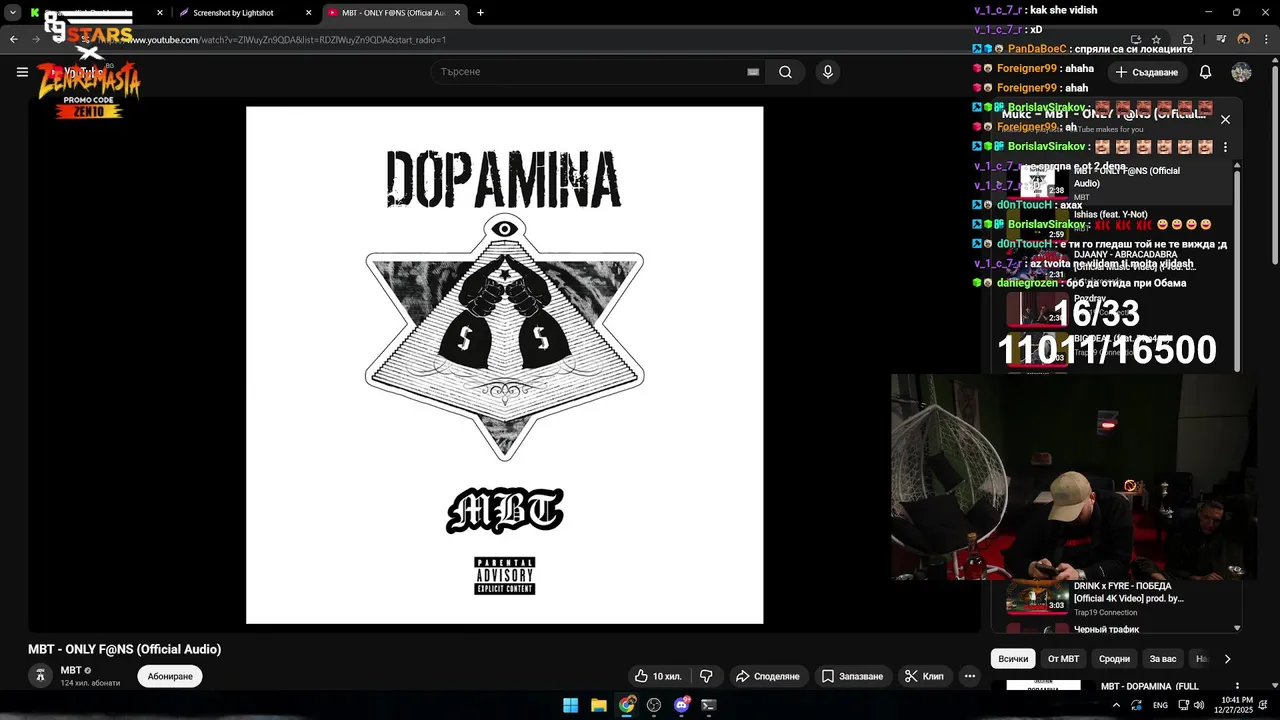
Task: Open the tab search dropdown arrow
Action: [12, 13]
